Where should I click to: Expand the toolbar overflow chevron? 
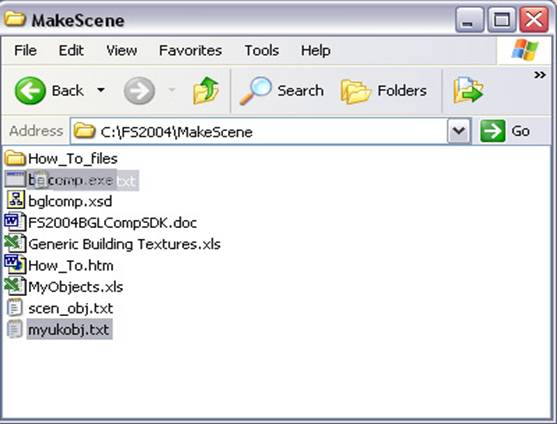pos(540,75)
